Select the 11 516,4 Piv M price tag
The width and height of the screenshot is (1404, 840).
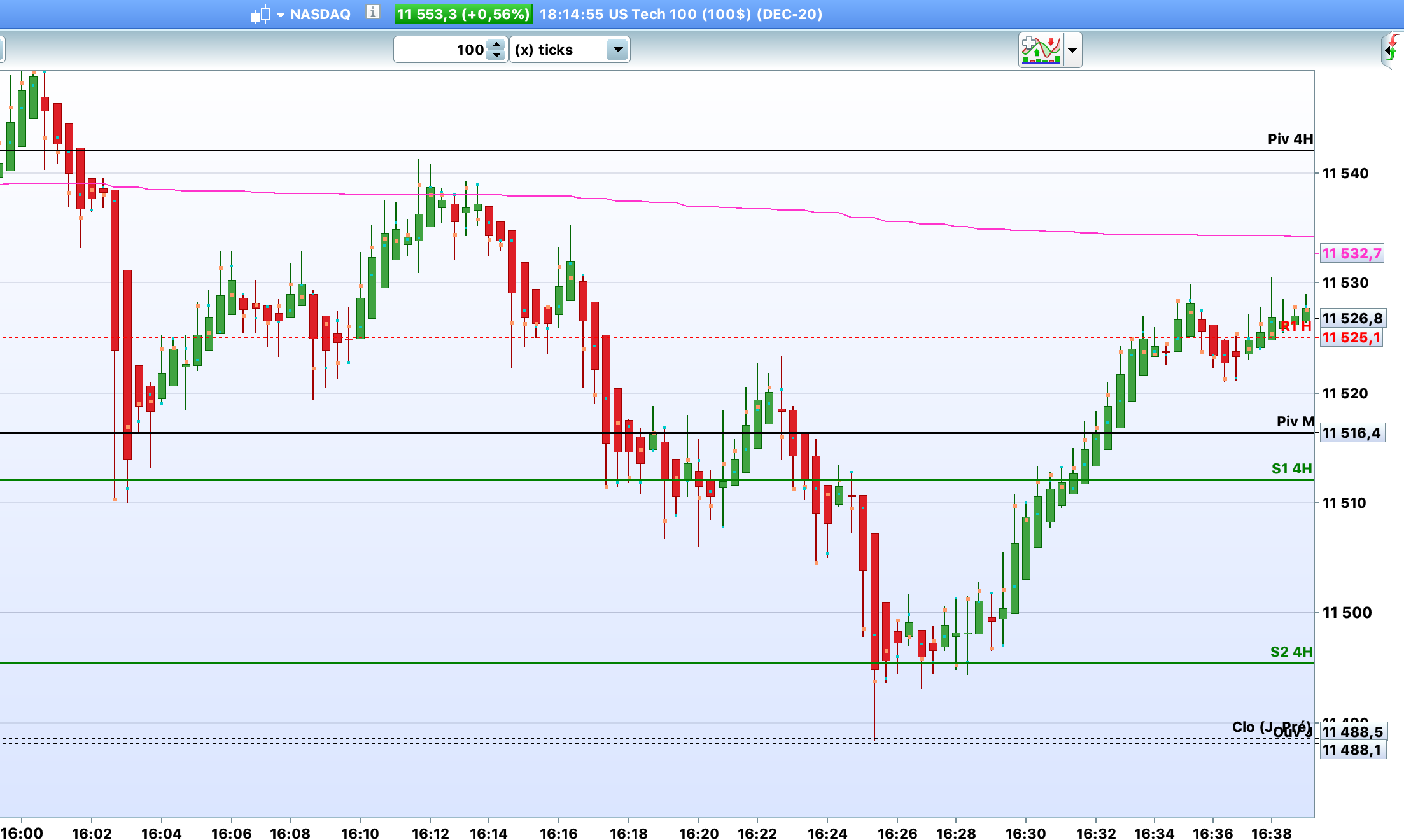1352,433
